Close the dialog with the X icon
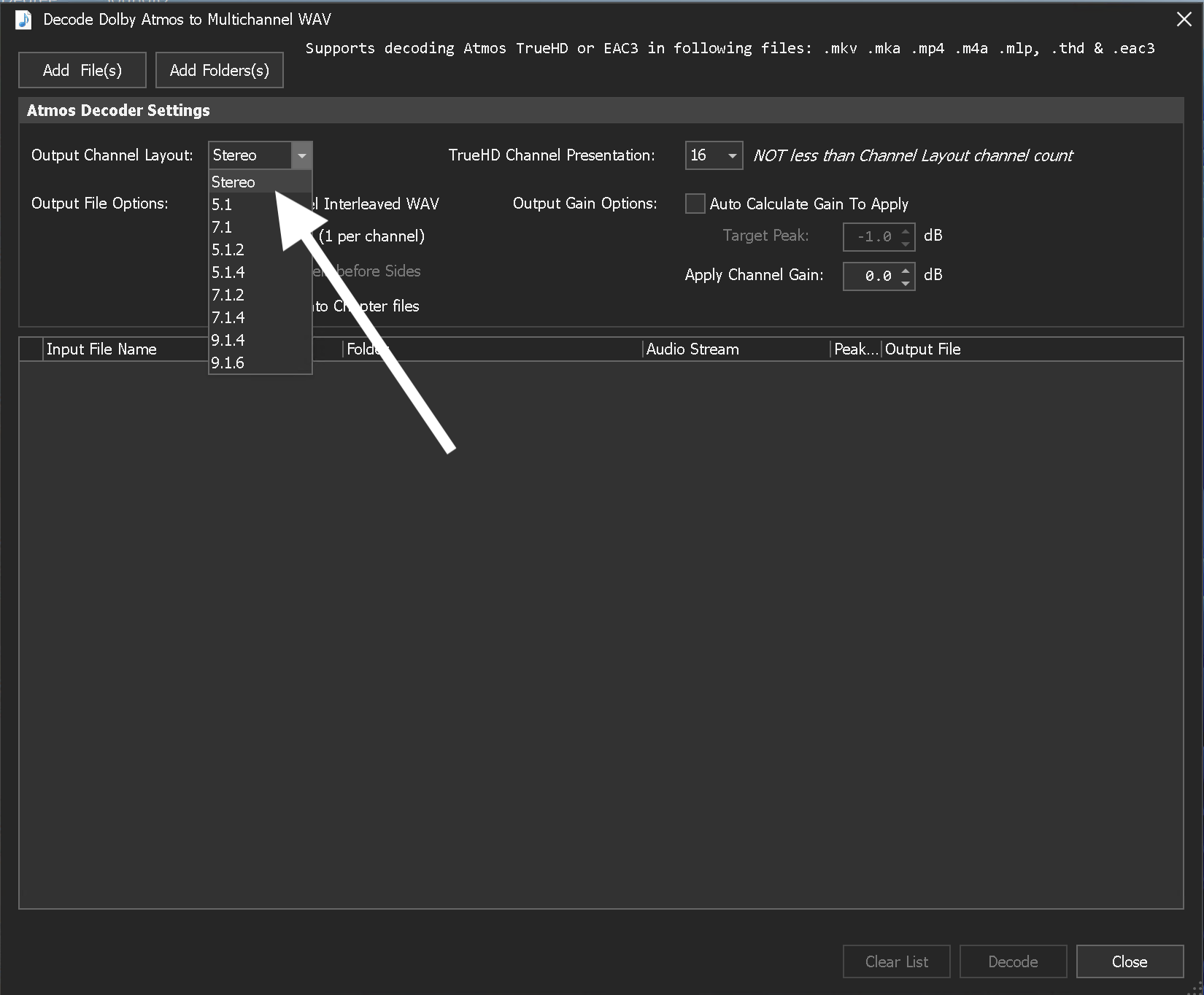Viewport: 1204px width, 995px height. click(1184, 20)
